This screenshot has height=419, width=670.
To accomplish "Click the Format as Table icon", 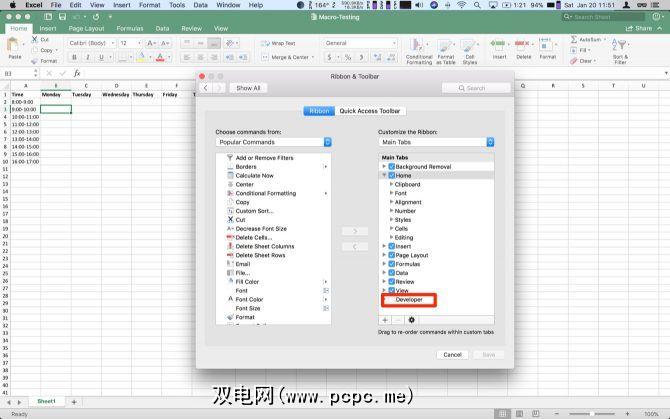I will [445, 45].
